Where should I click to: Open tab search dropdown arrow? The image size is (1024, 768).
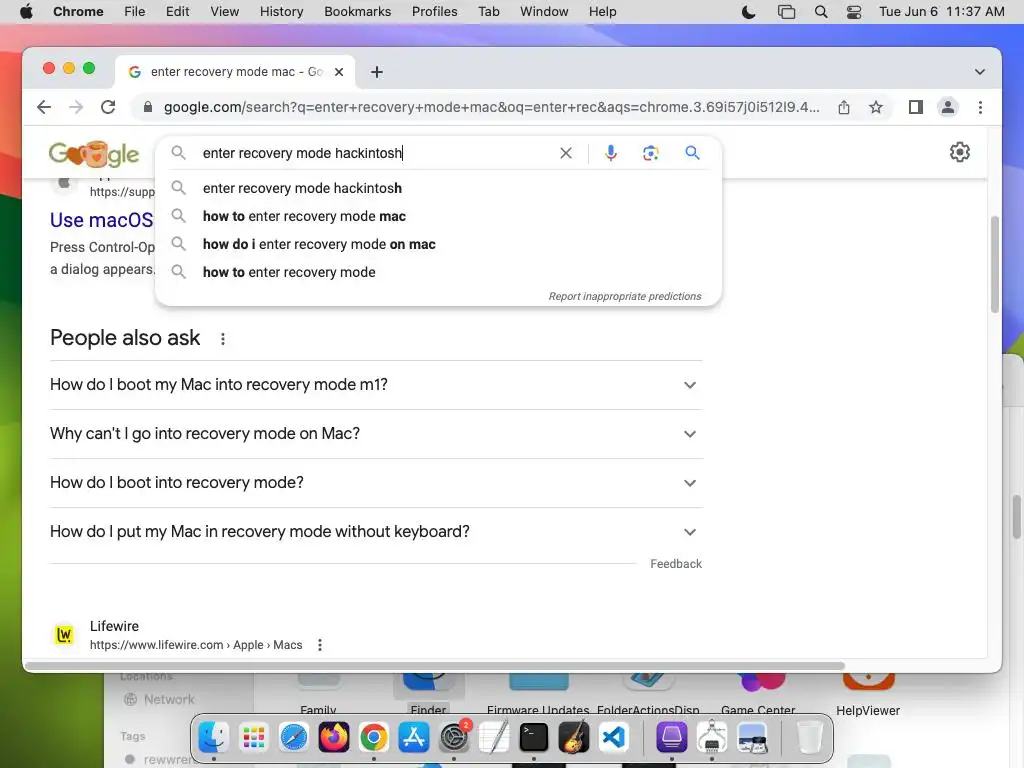coord(980,72)
